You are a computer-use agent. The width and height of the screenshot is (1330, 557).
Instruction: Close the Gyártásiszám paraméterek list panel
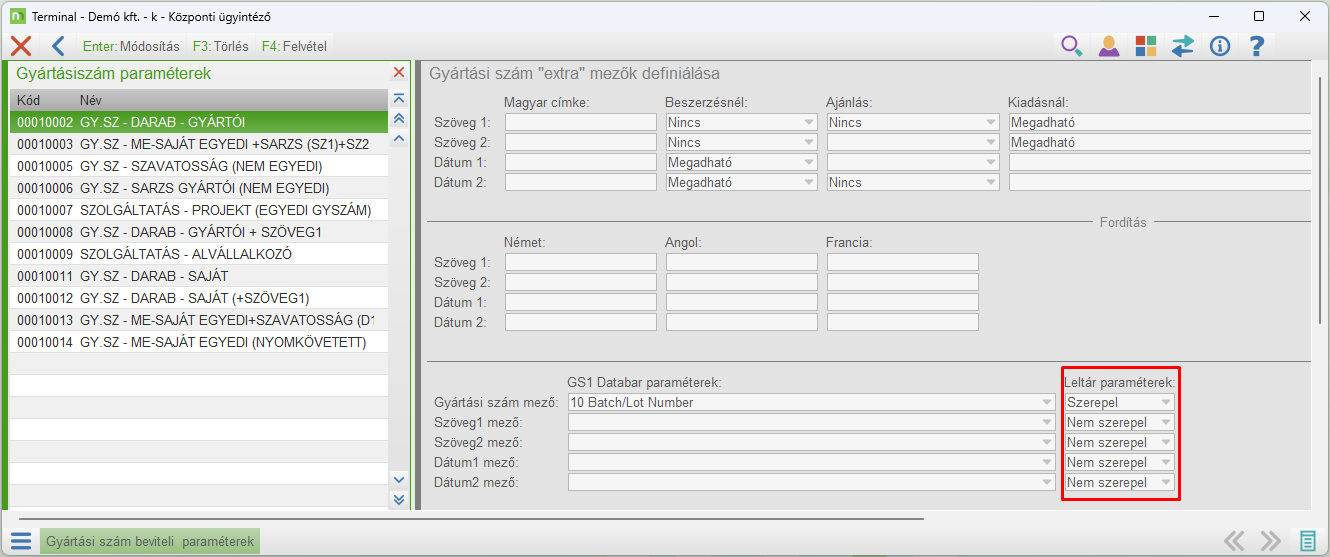click(x=399, y=73)
